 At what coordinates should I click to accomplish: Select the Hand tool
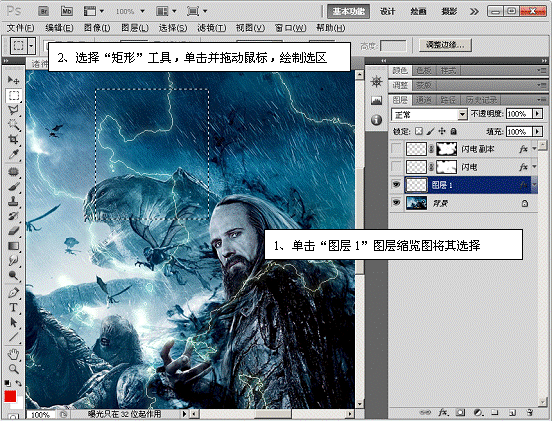(x=13, y=354)
